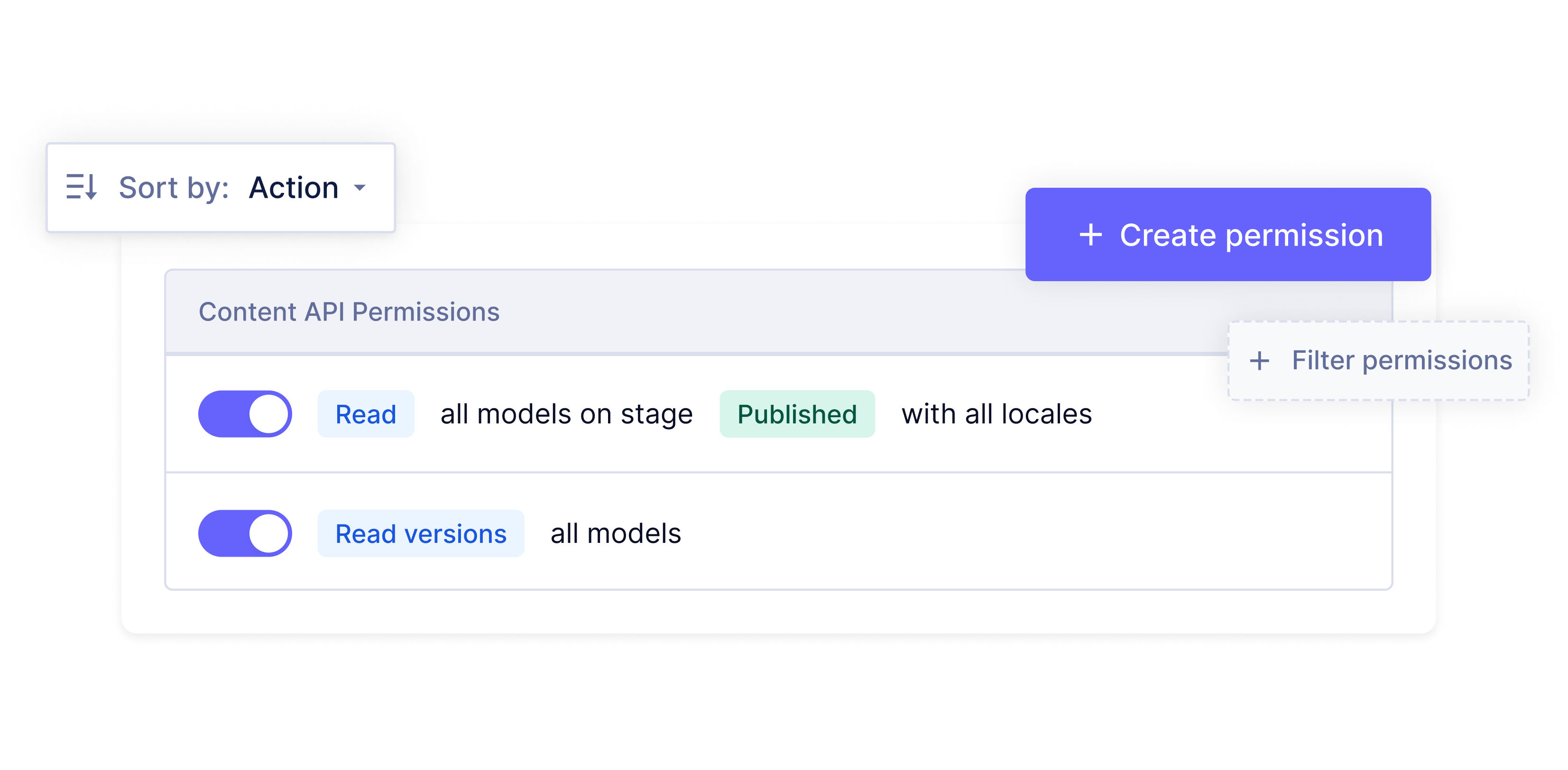Viewport: 1568px width, 770px height.
Task: Click the Sort by label
Action: coord(174,187)
